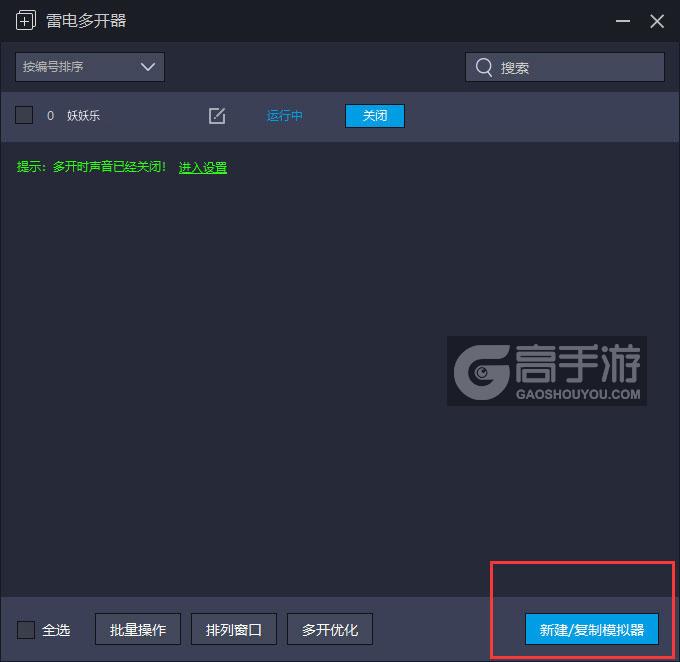This screenshot has width=680, height=662.
Task: Focus the 搜索 input field
Action: click(565, 67)
